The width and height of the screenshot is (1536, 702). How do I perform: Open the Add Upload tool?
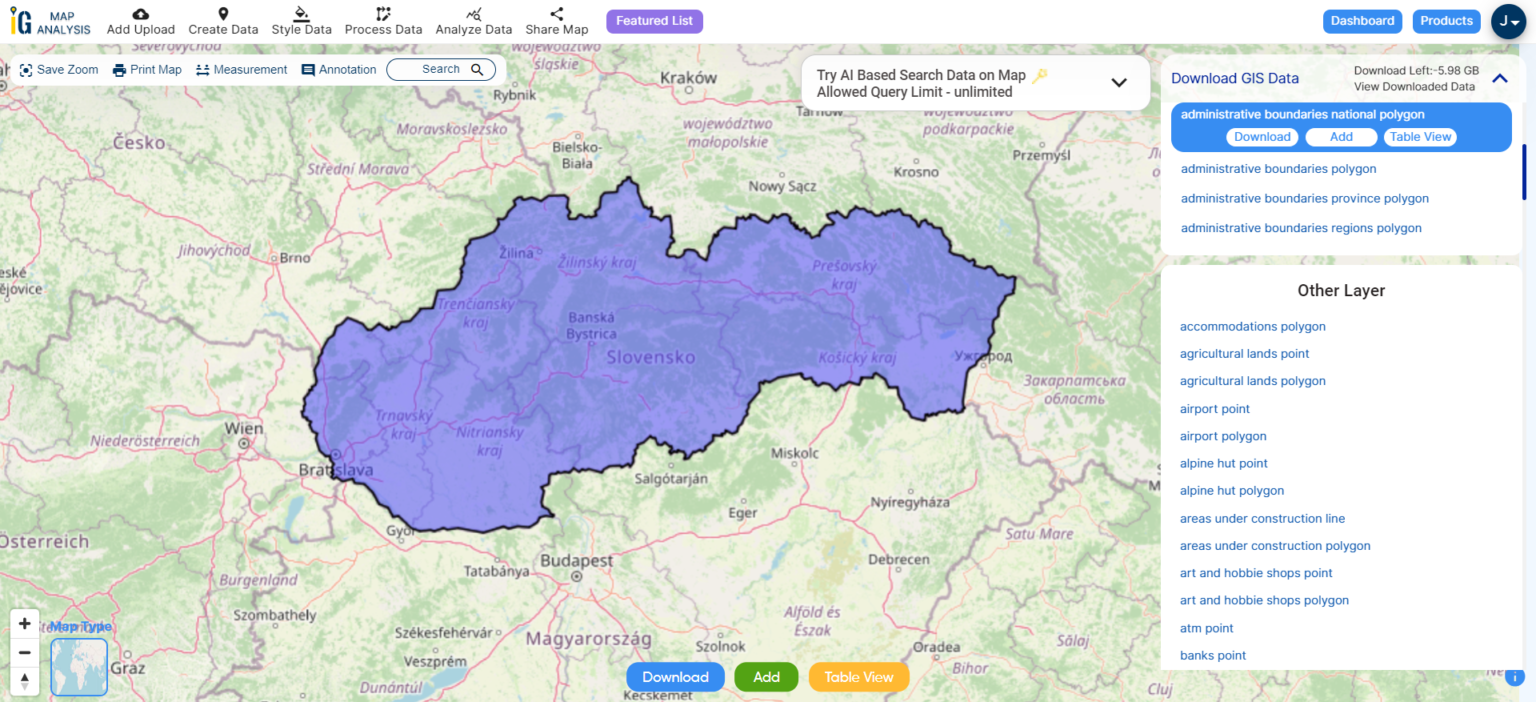pos(140,22)
